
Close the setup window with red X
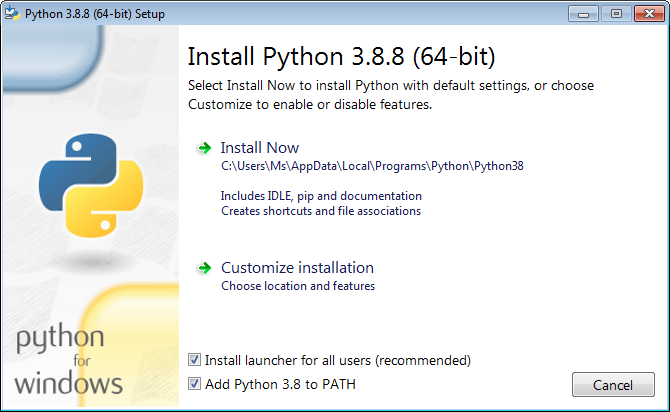click(x=649, y=14)
